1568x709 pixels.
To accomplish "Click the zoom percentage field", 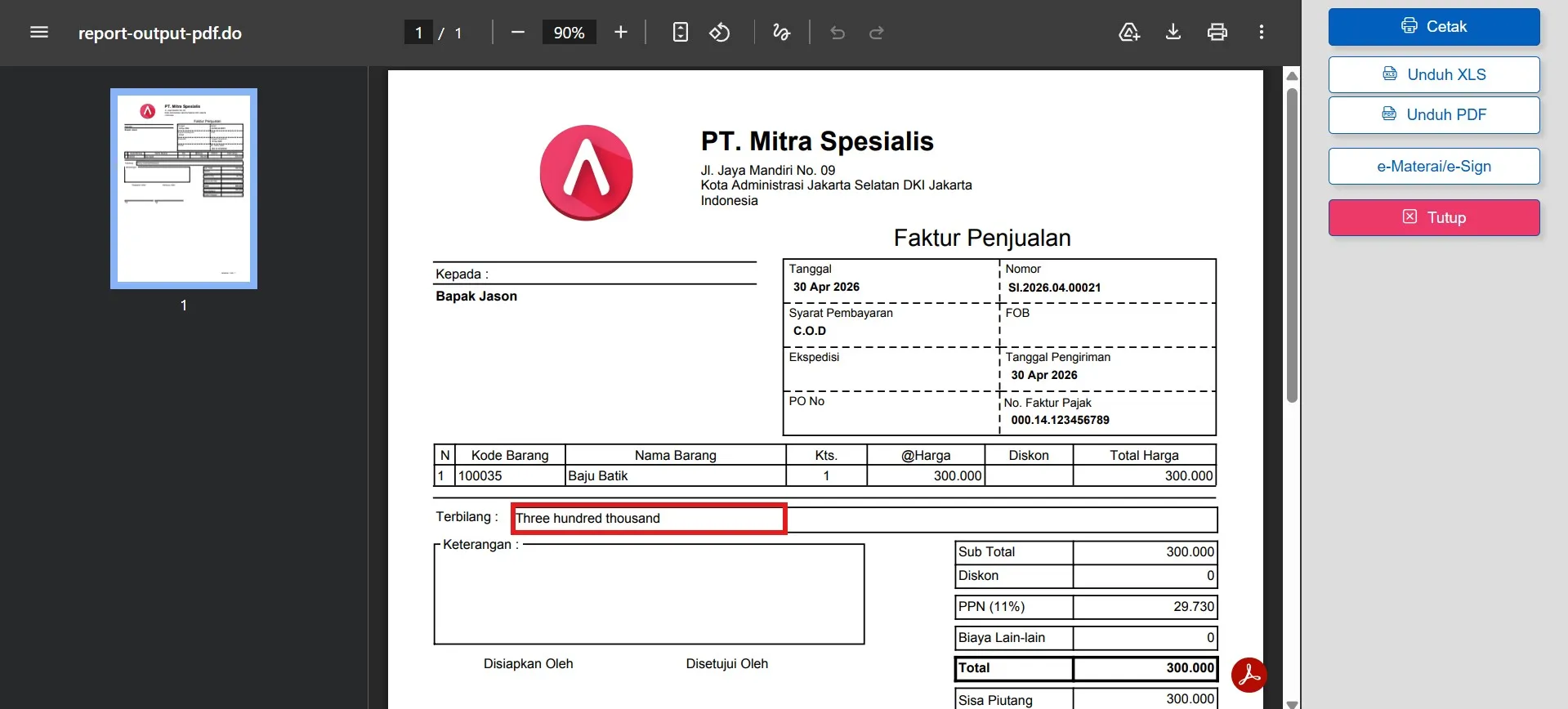I will 570,33.
